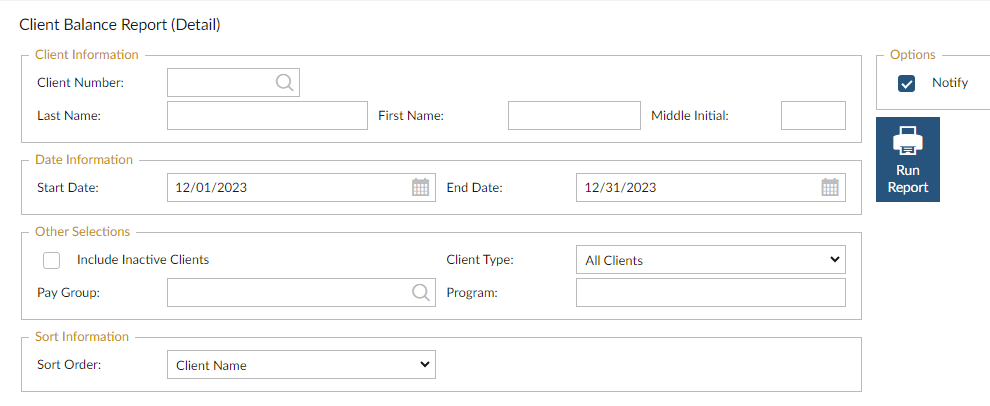Screen dimensions: 990x406
Task: Uncheck the Notify checkbox
Action: (x=907, y=83)
